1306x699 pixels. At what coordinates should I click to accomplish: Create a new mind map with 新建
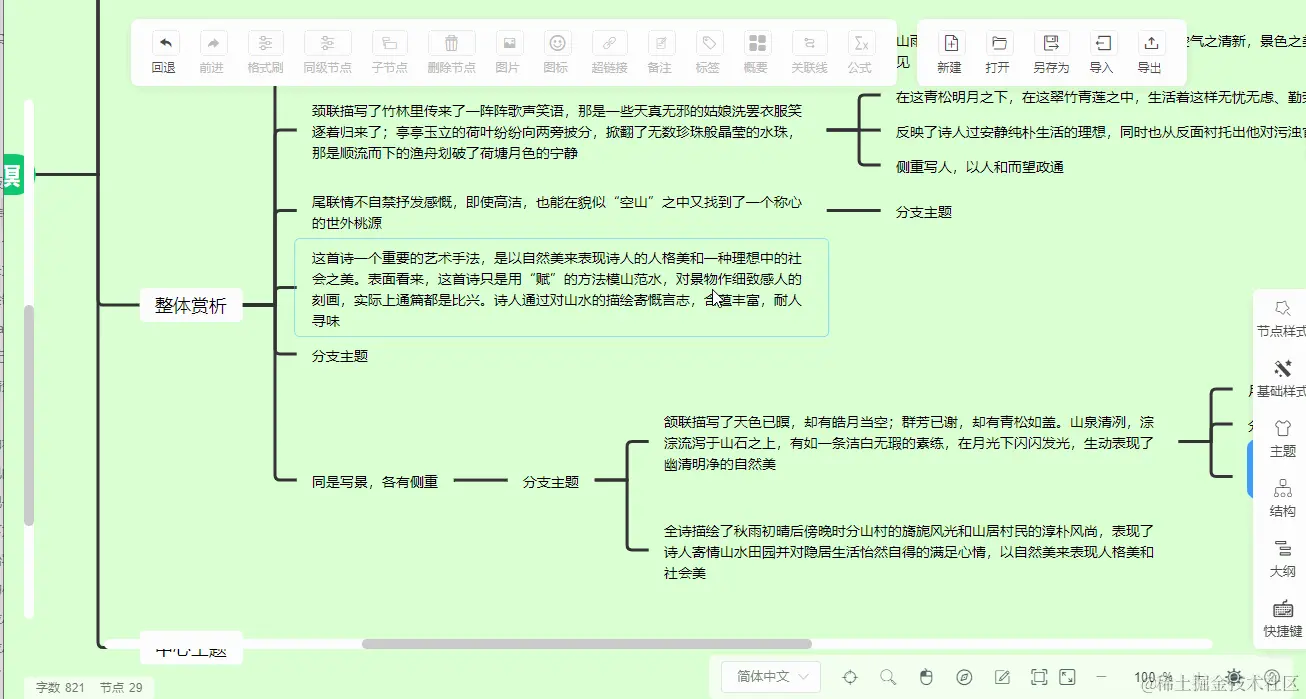(948, 52)
